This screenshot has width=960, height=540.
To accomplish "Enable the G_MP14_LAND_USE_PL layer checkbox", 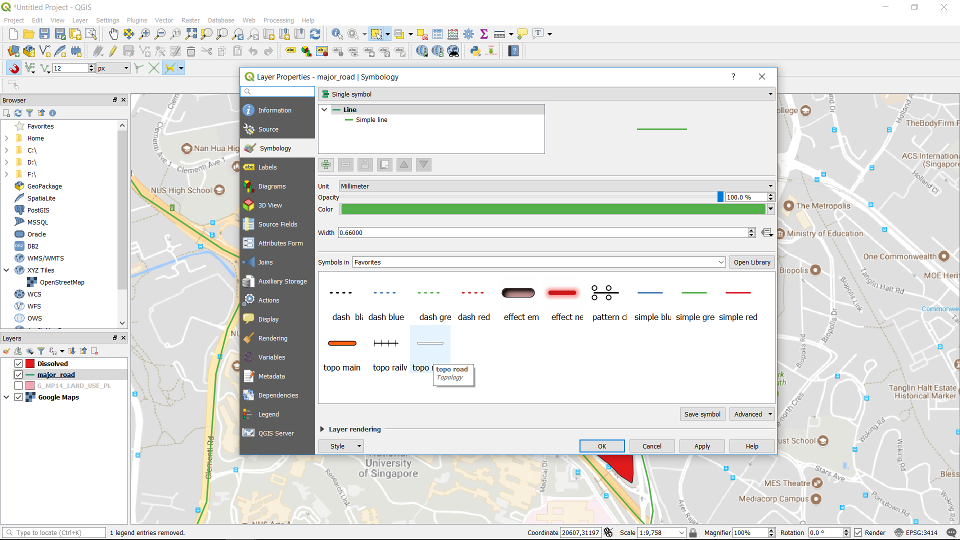I will [x=18, y=386].
